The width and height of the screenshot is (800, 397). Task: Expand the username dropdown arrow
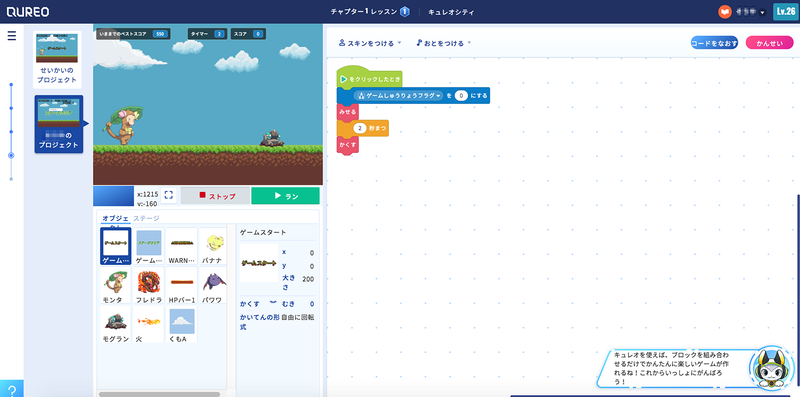pos(762,12)
